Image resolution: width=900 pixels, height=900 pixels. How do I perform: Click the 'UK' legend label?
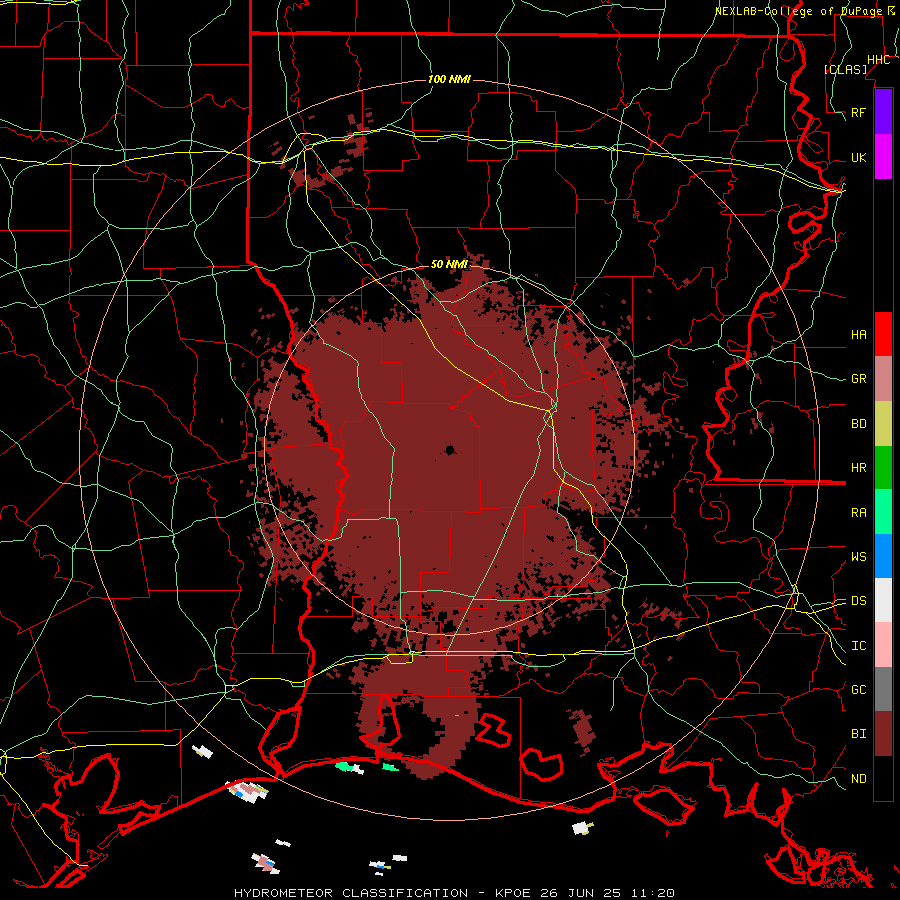tap(859, 158)
